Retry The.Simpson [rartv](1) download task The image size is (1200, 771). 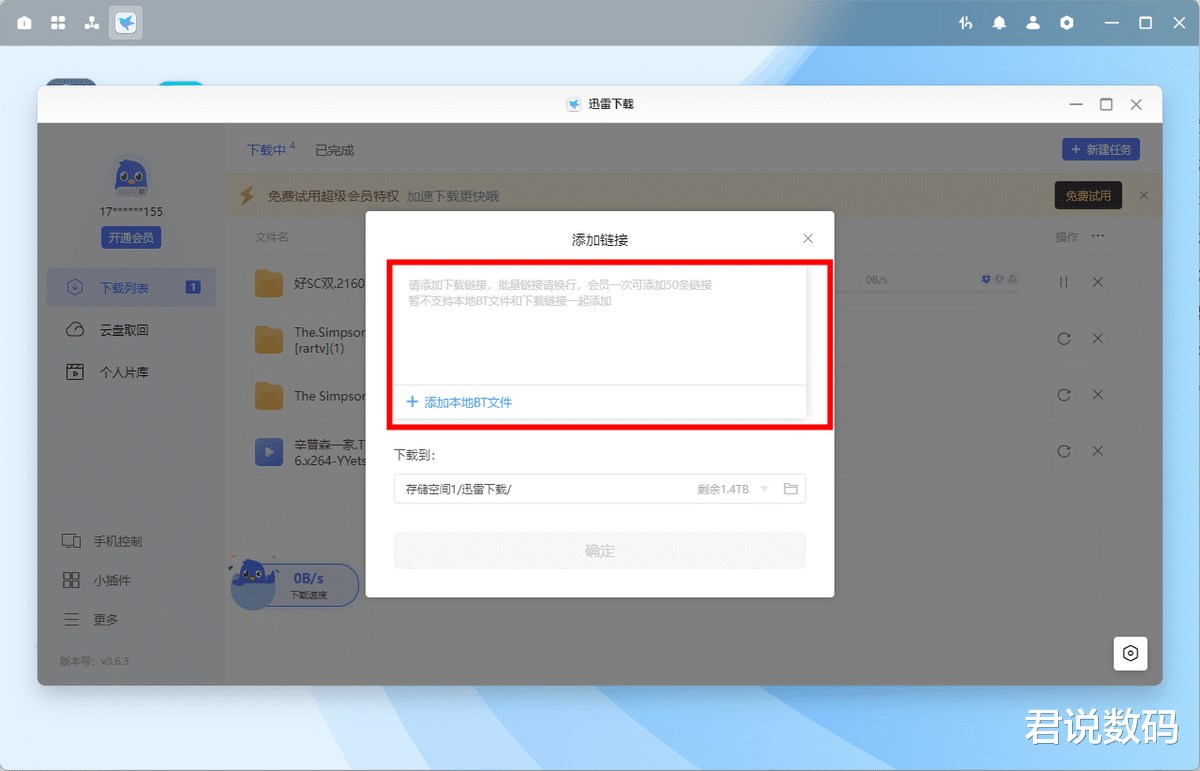1063,339
